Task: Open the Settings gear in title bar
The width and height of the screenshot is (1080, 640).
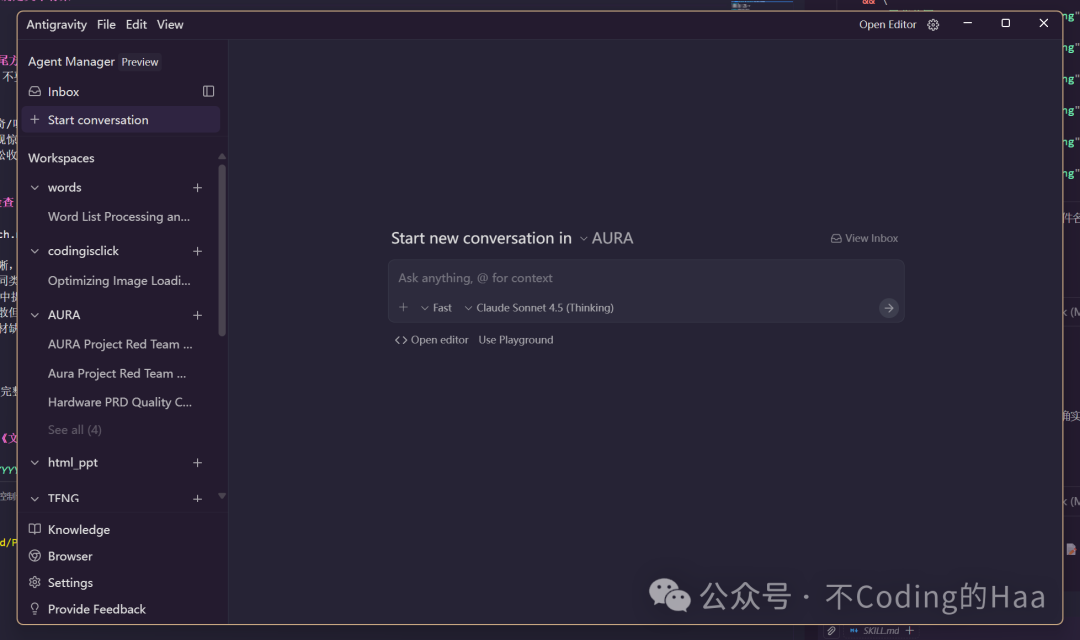Action: [933, 25]
